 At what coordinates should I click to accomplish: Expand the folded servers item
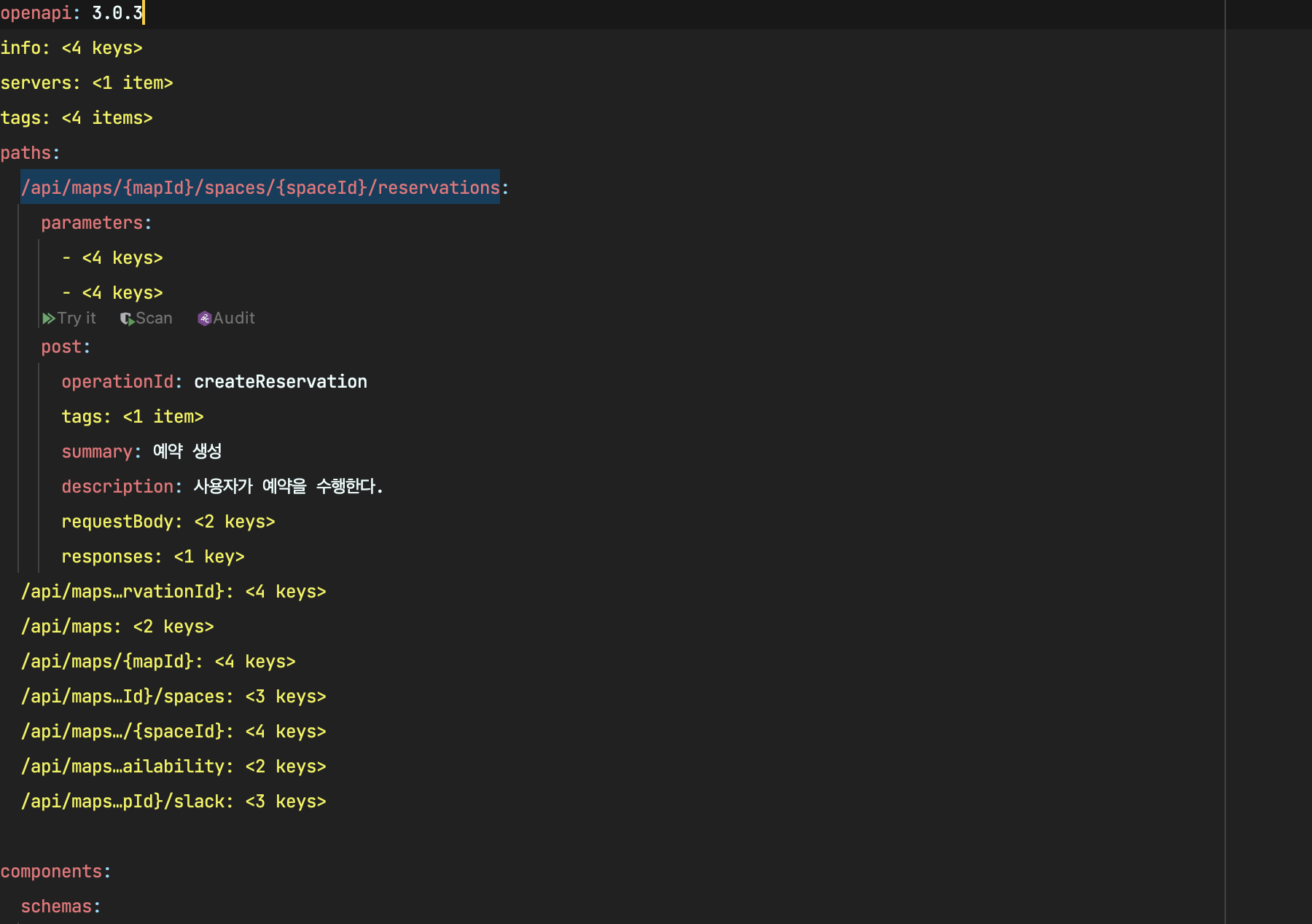[132, 83]
